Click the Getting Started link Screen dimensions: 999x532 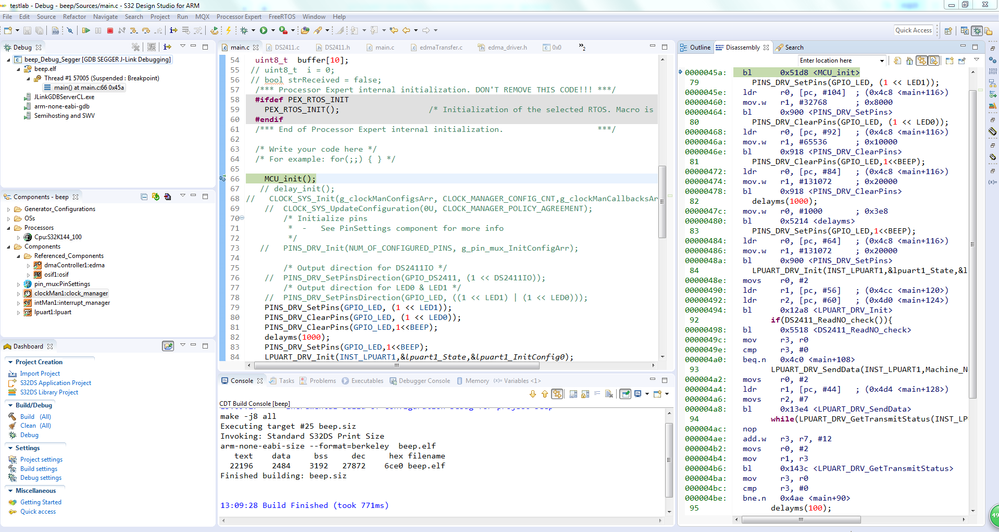pyautogui.click(x=41, y=502)
